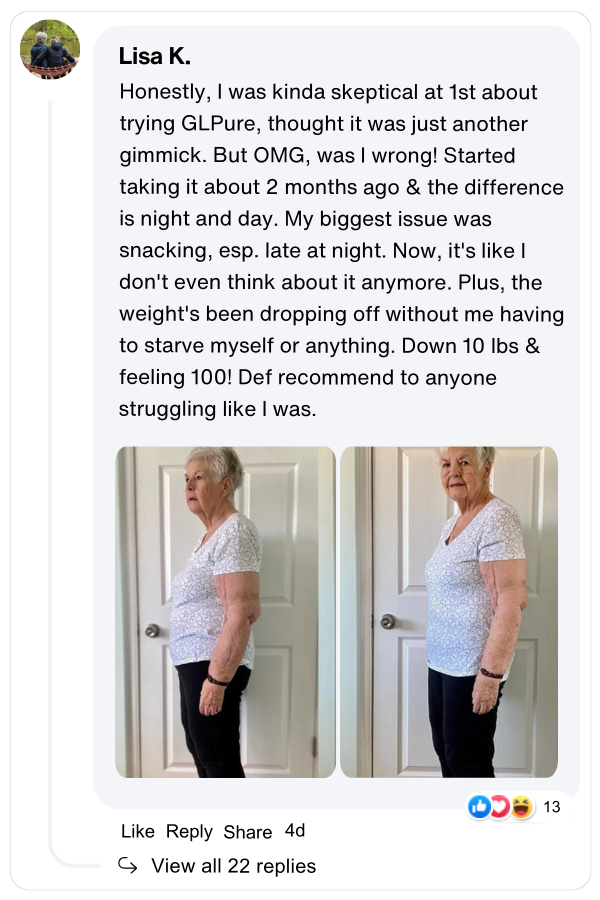Click the "struggling like I was." closing line

217,410
